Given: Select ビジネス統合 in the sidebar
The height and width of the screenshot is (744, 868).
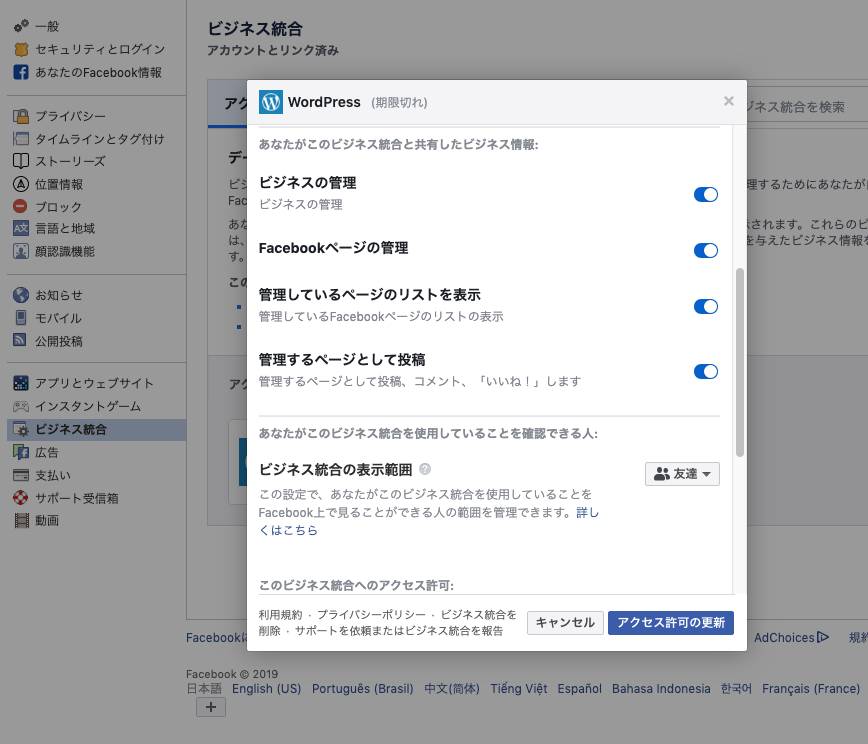Looking at the screenshot, I should click(96, 430).
